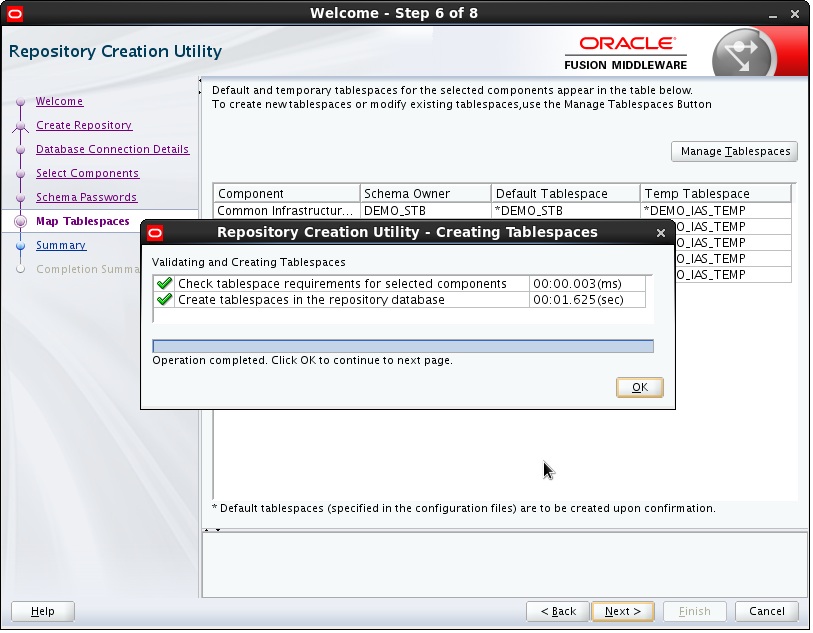Go Back to previous step
The image size is (813, 633).
click(x=558, y=612)
